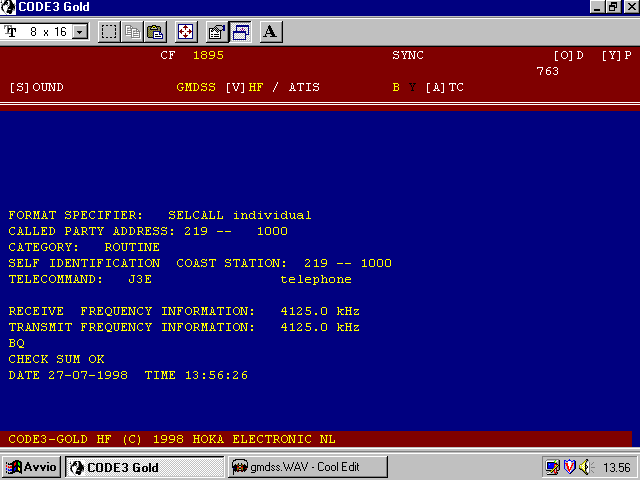Click the system clock showing 13.56
The width and height of the screenshot is (640, 480).
click(x=616, y=467)
